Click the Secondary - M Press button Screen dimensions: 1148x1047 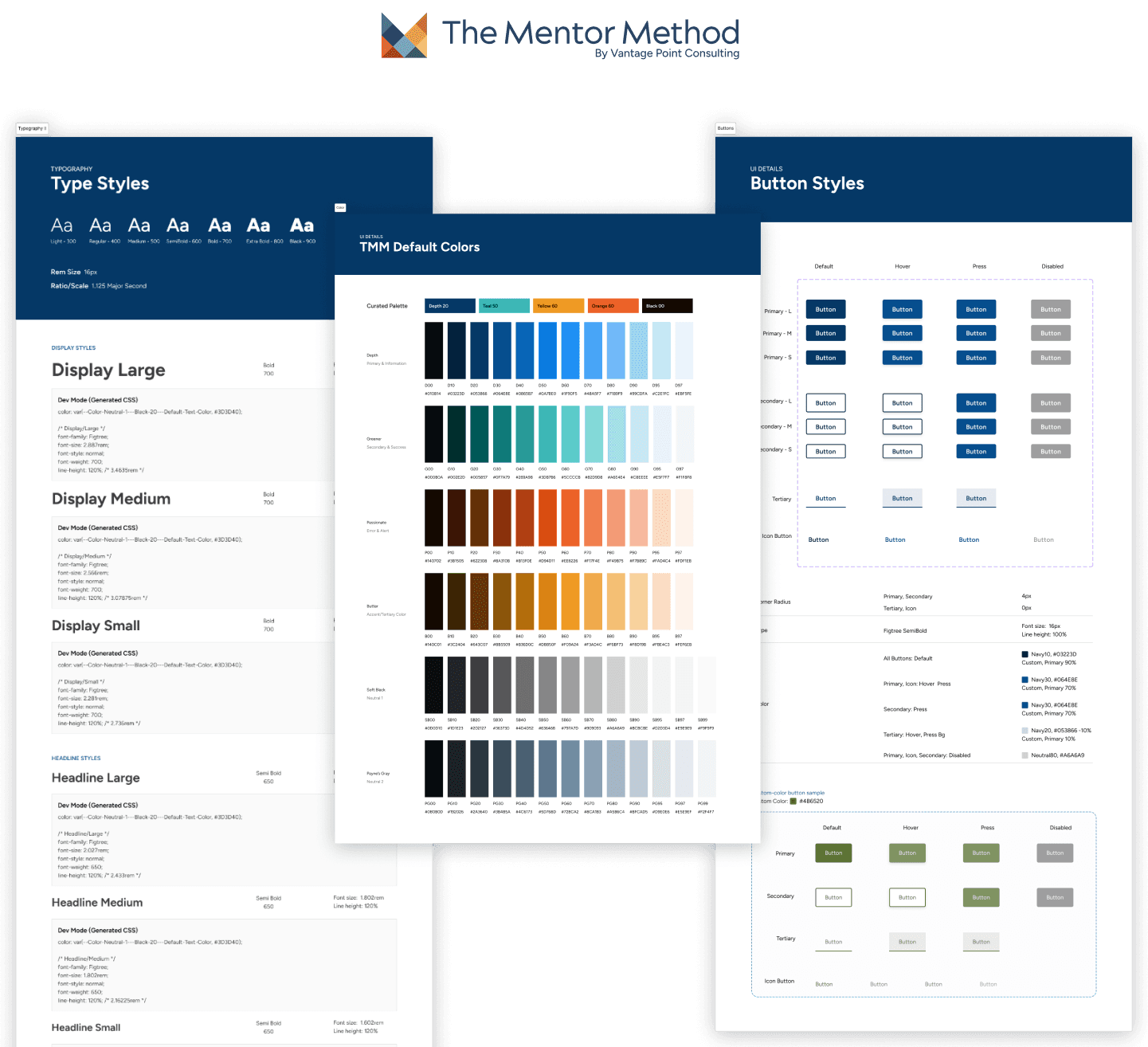point(976,427)
